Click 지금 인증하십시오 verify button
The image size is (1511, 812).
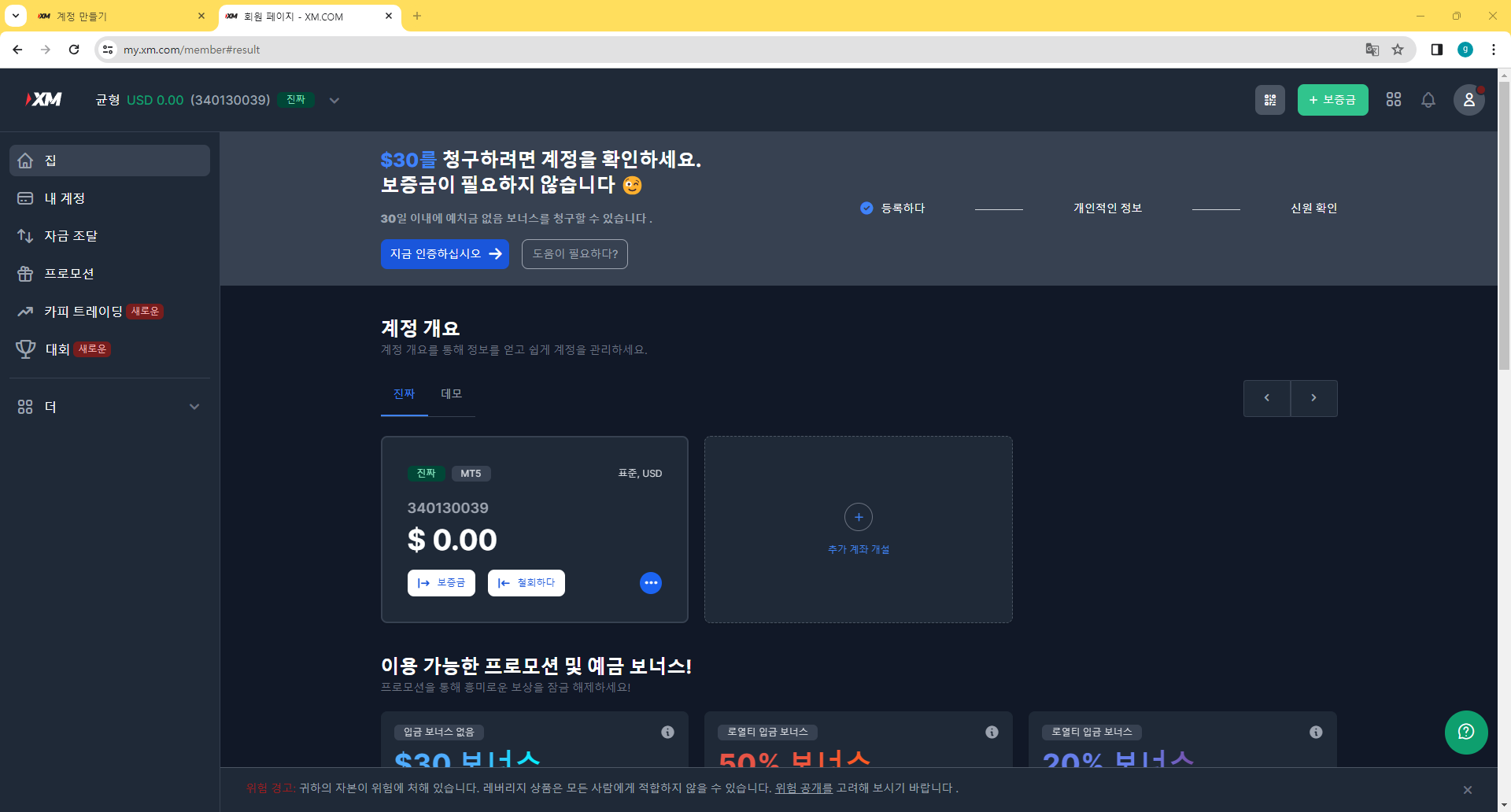tap(444, 253)
